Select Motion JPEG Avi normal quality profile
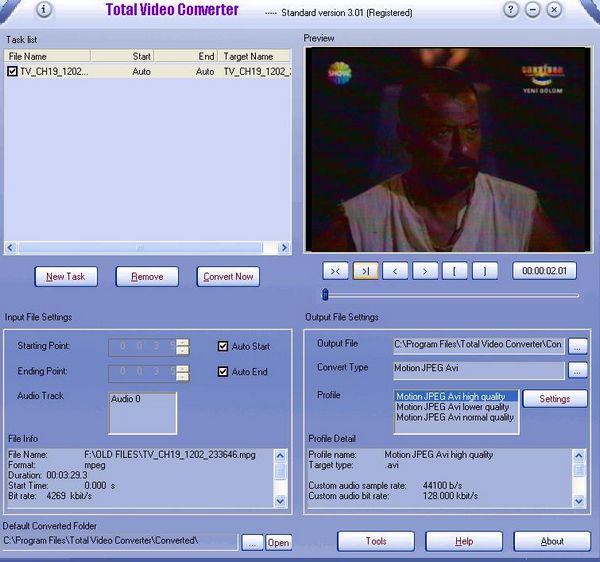The width and height of the screenshot is (600, 562). click(454, 418)
